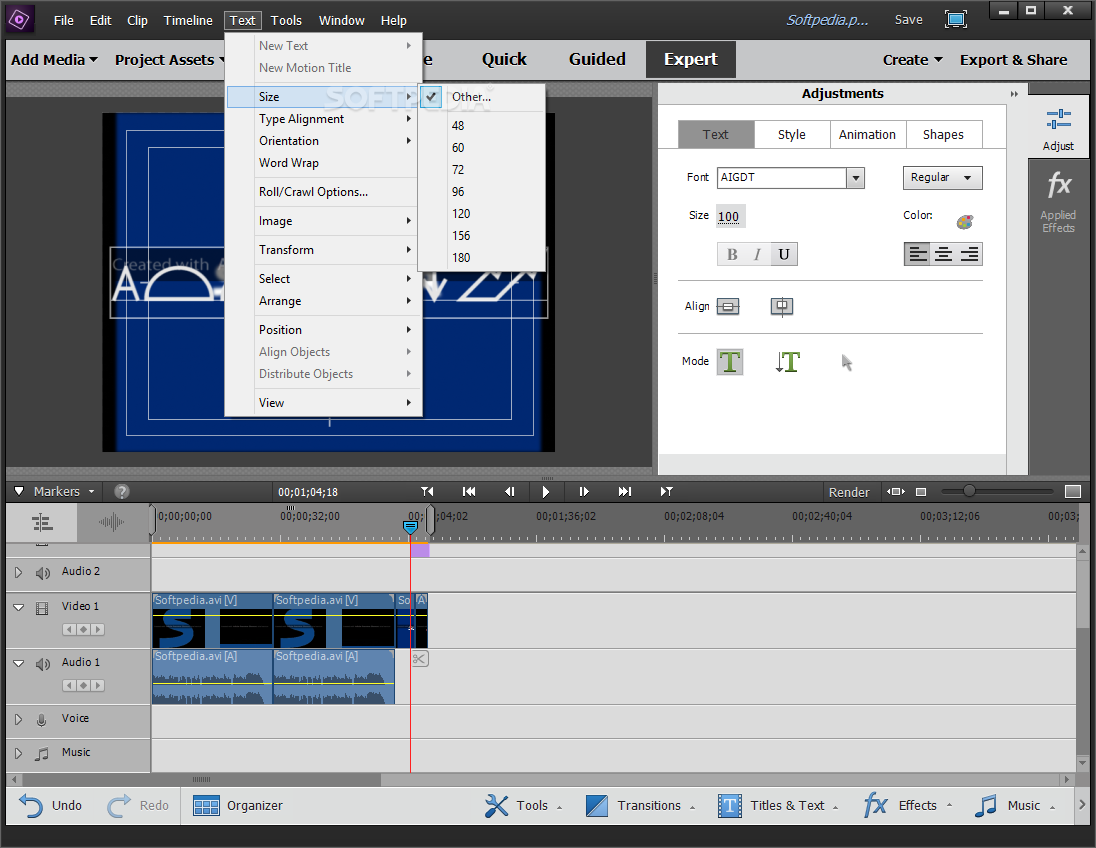Viewport: 1096px width, 848px height.
Task: Open the Transitions panel
Action: (x=640, y=805)
